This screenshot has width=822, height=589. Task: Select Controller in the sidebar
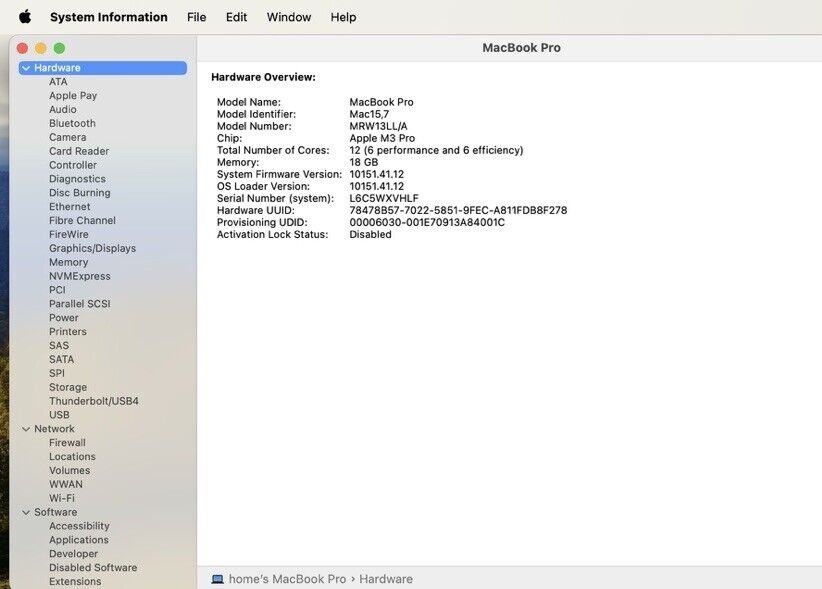click(x=73, y=165)
